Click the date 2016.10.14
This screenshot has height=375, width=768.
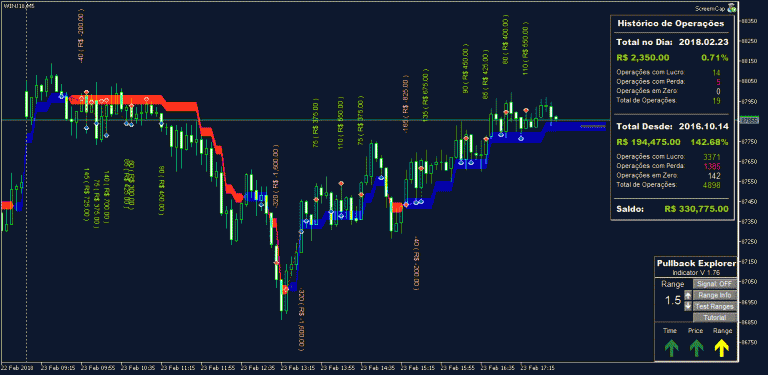point(704,126)
